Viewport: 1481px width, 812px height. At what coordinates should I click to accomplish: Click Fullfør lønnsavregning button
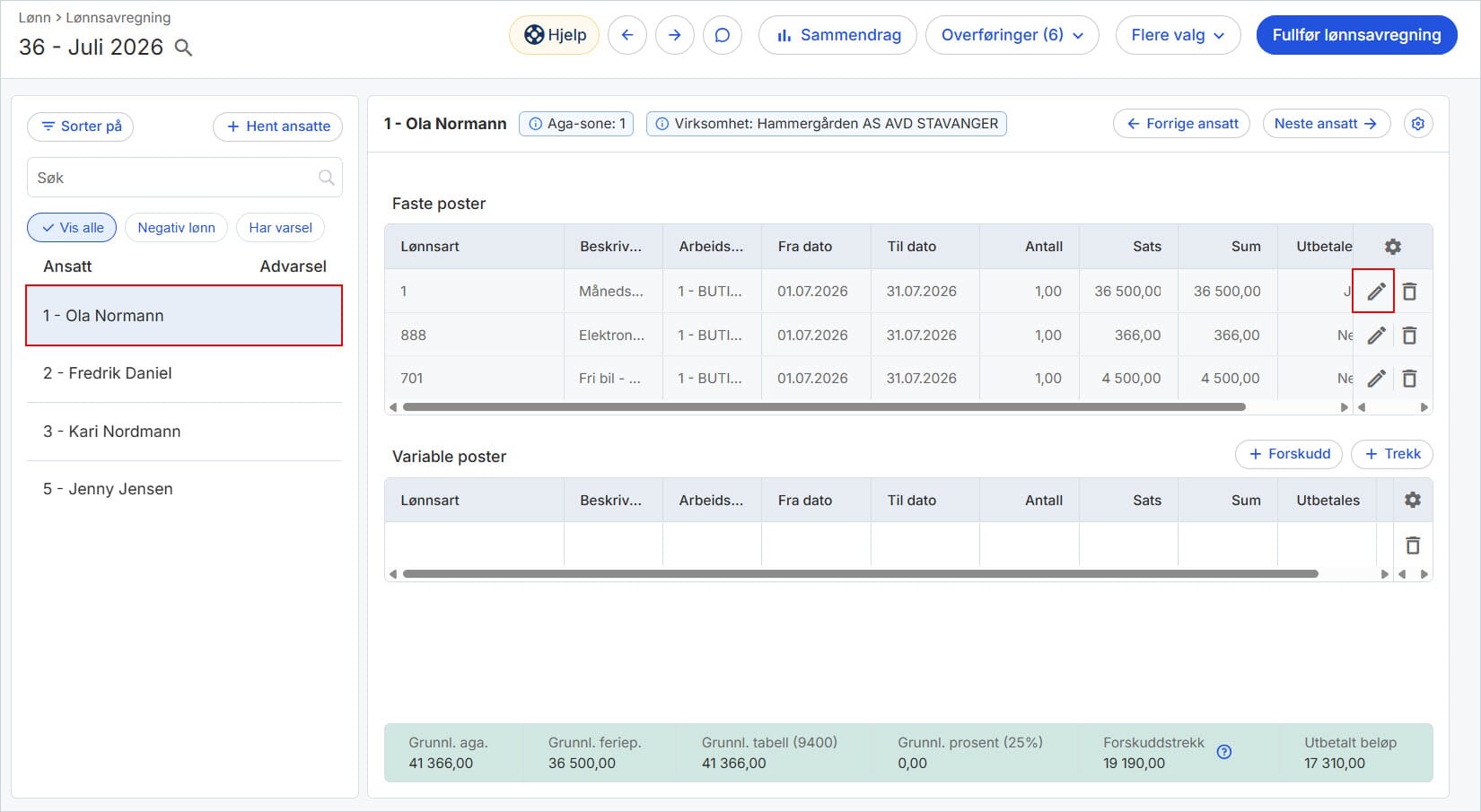[1356, 35]
